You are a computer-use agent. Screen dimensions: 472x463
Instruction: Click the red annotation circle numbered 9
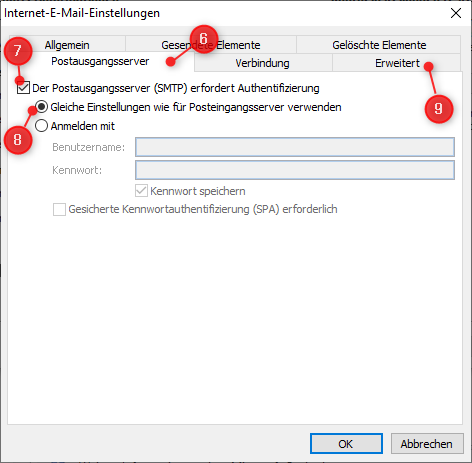(439, 109)
